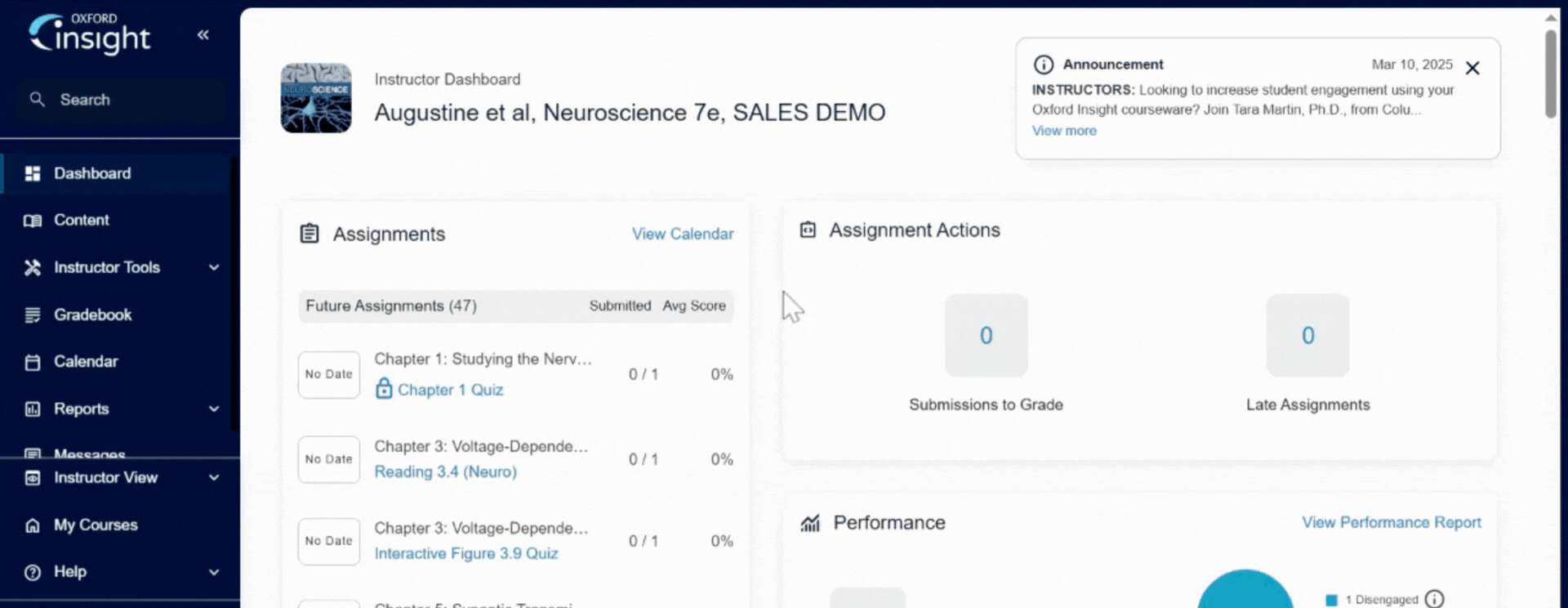Click the Calendar icon in sidebar
Image resolution: width=1568 pixels, height=608 pixels.
click(33, 362)
